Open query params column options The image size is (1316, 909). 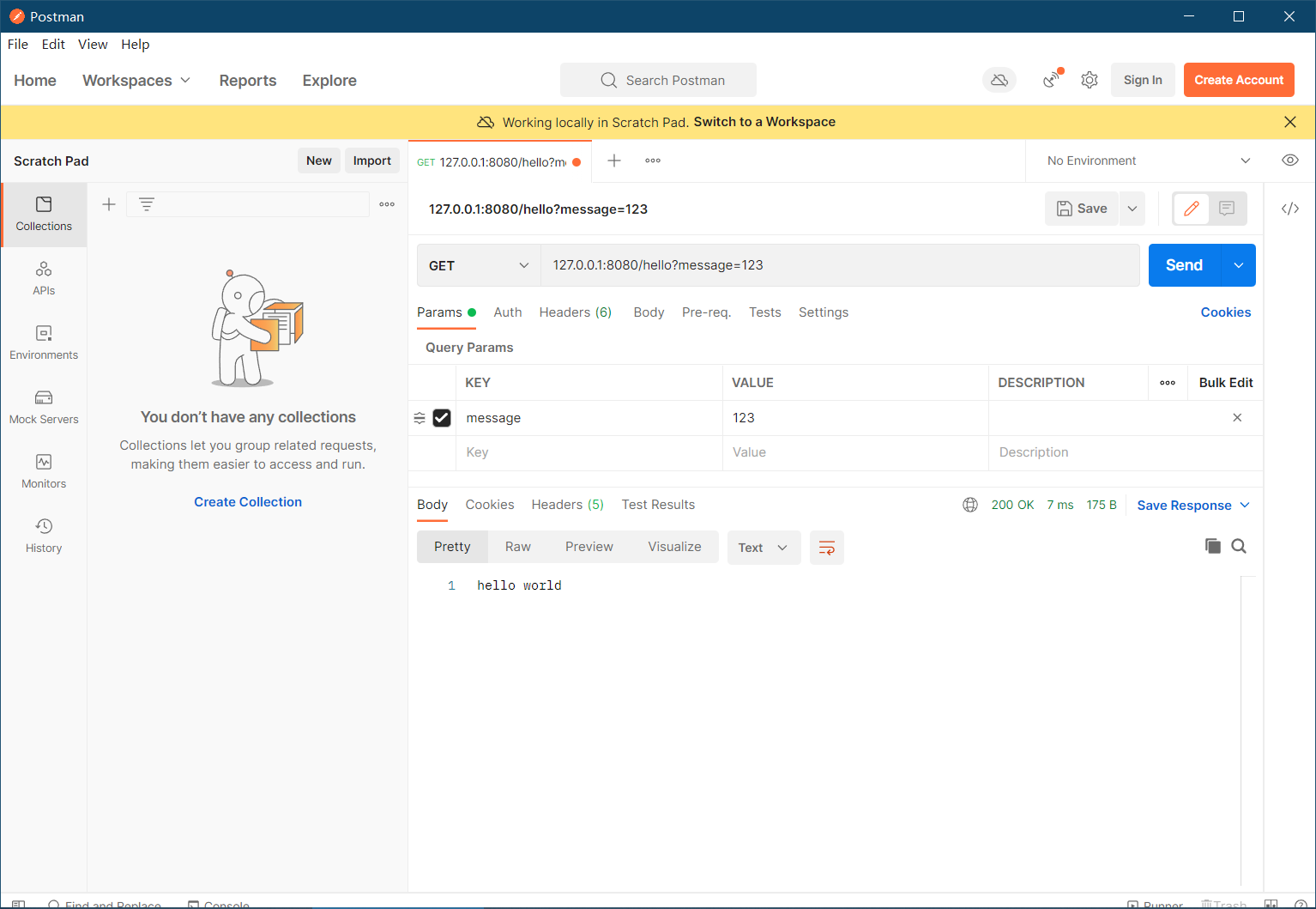click(x=1168, y=383)
